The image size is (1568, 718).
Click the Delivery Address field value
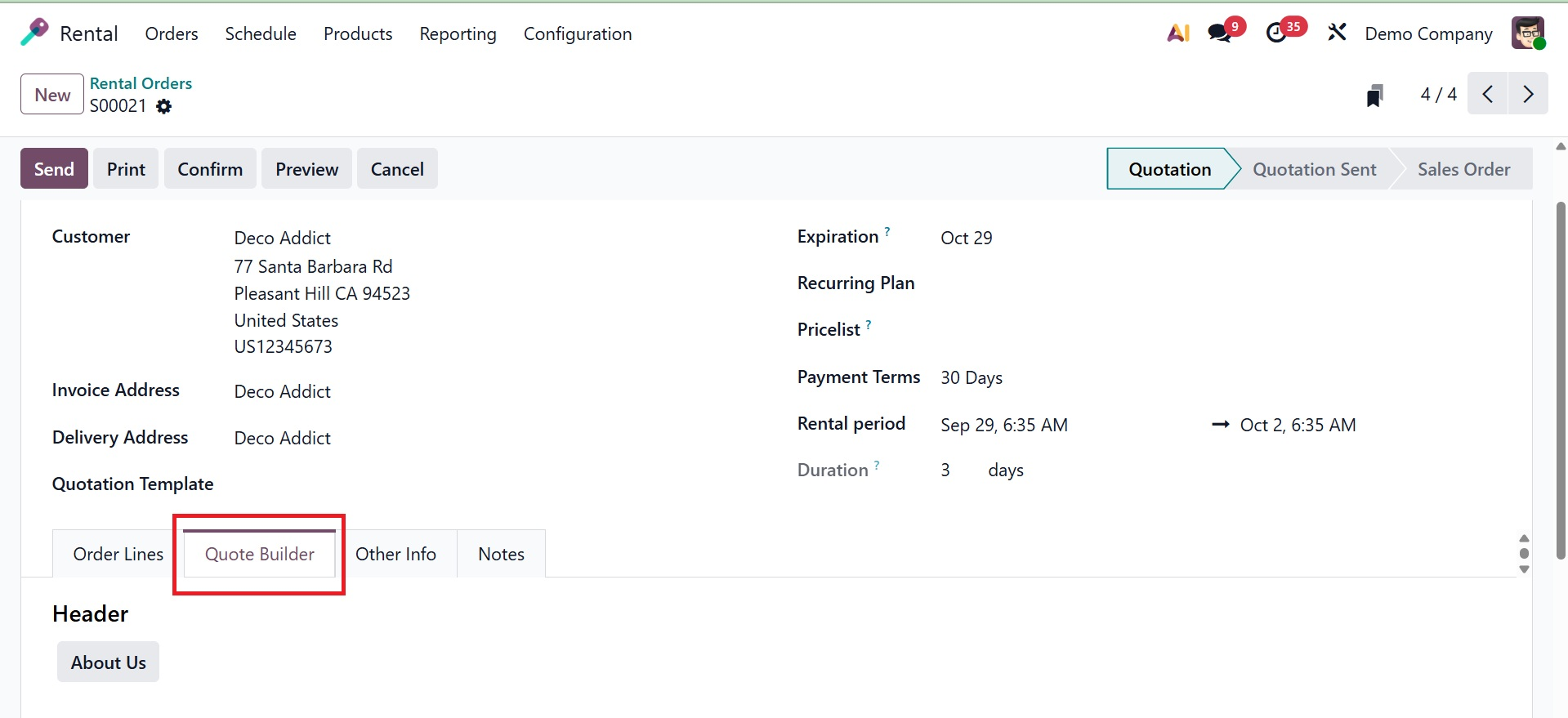[x=283, y=438]
